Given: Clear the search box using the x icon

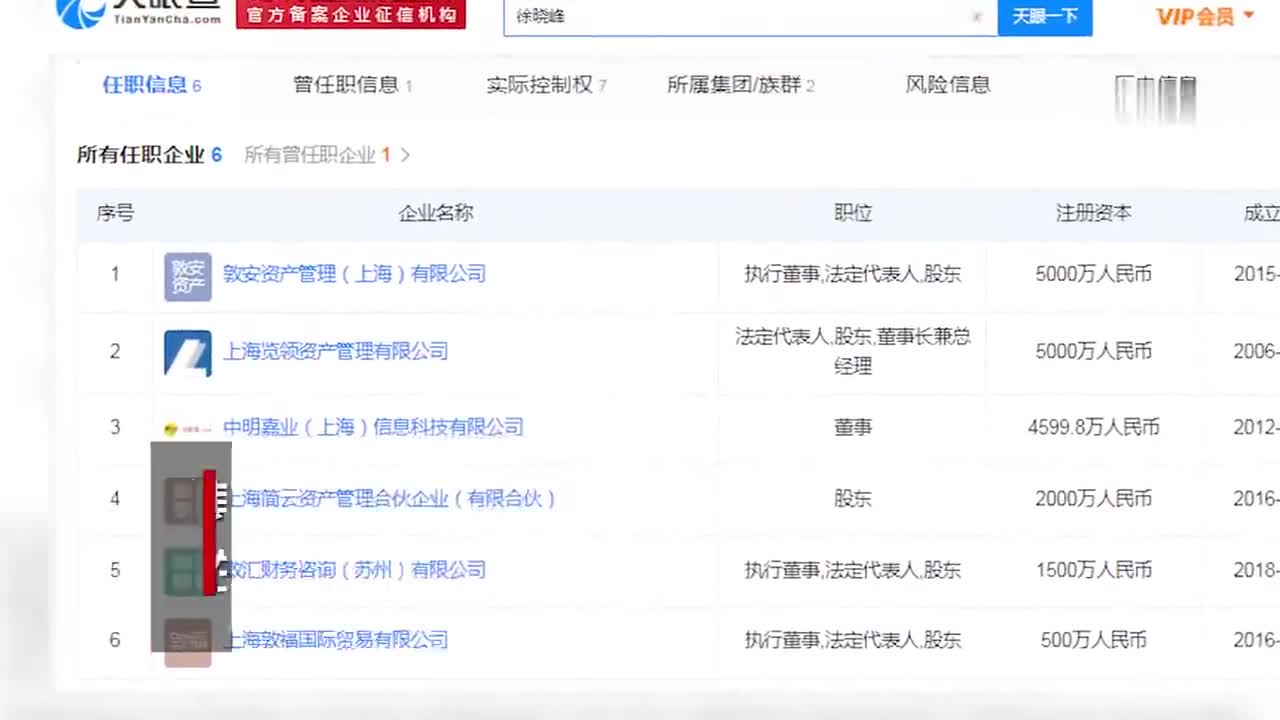Looking at the screenshot, I should coord(977,17).
